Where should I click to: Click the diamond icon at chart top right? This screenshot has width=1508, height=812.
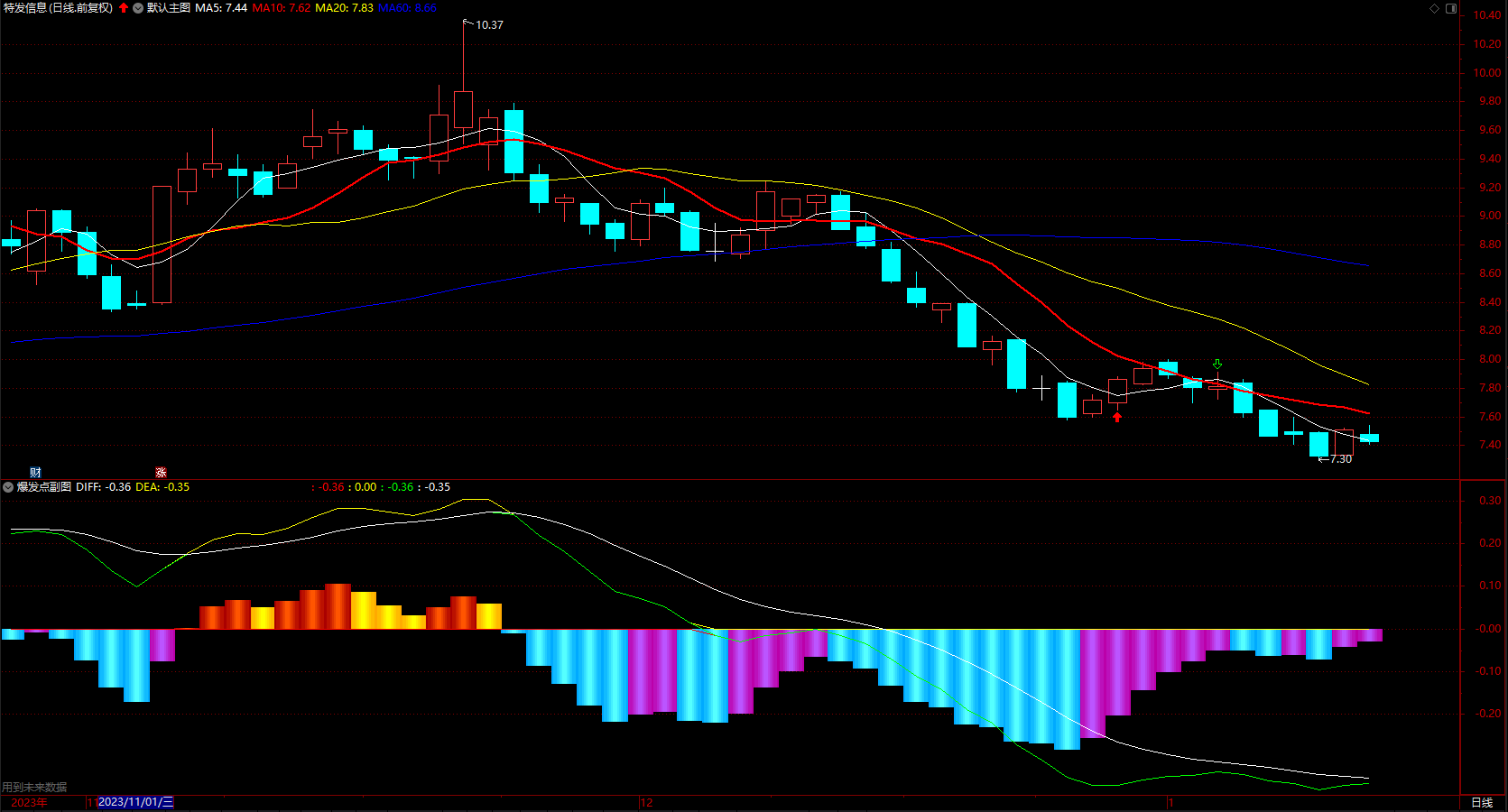click(x=1435, y=8)
